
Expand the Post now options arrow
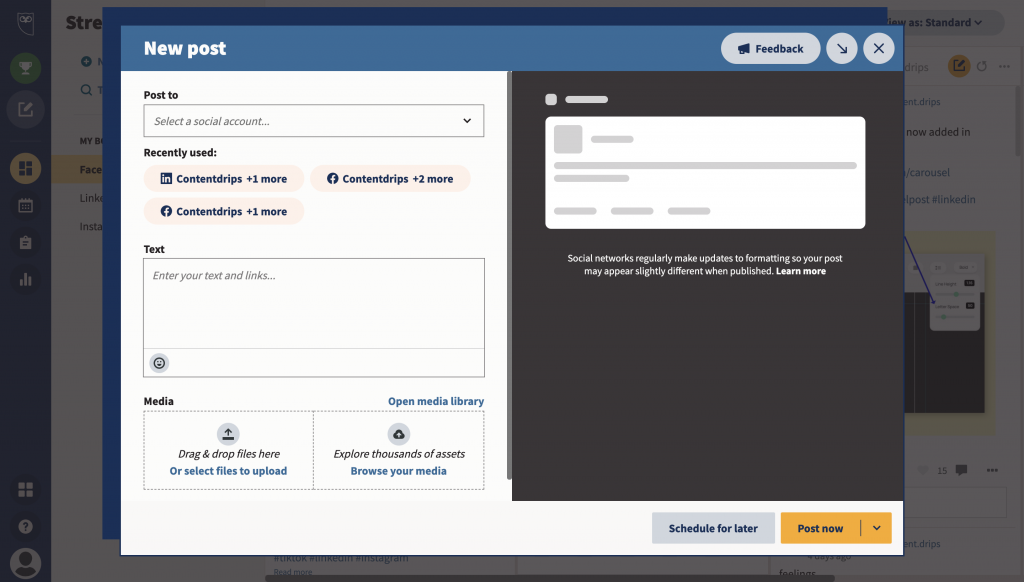(876, 528)
